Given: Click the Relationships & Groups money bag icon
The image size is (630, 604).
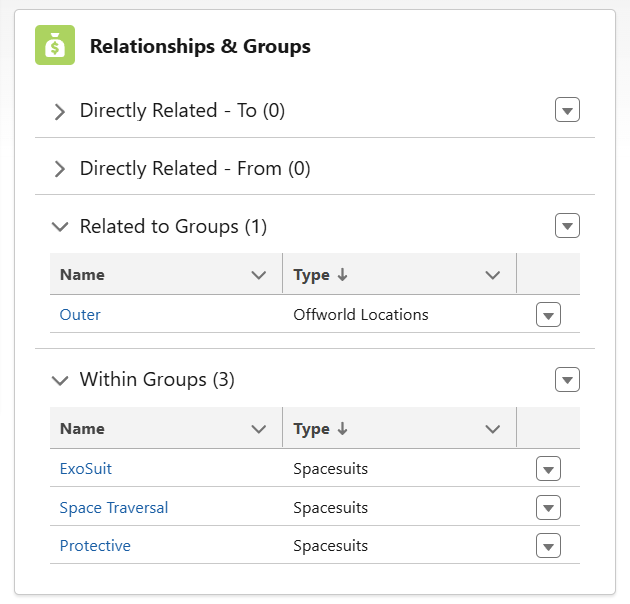Looking at the screenshot, I should click(x=55, y=45).
